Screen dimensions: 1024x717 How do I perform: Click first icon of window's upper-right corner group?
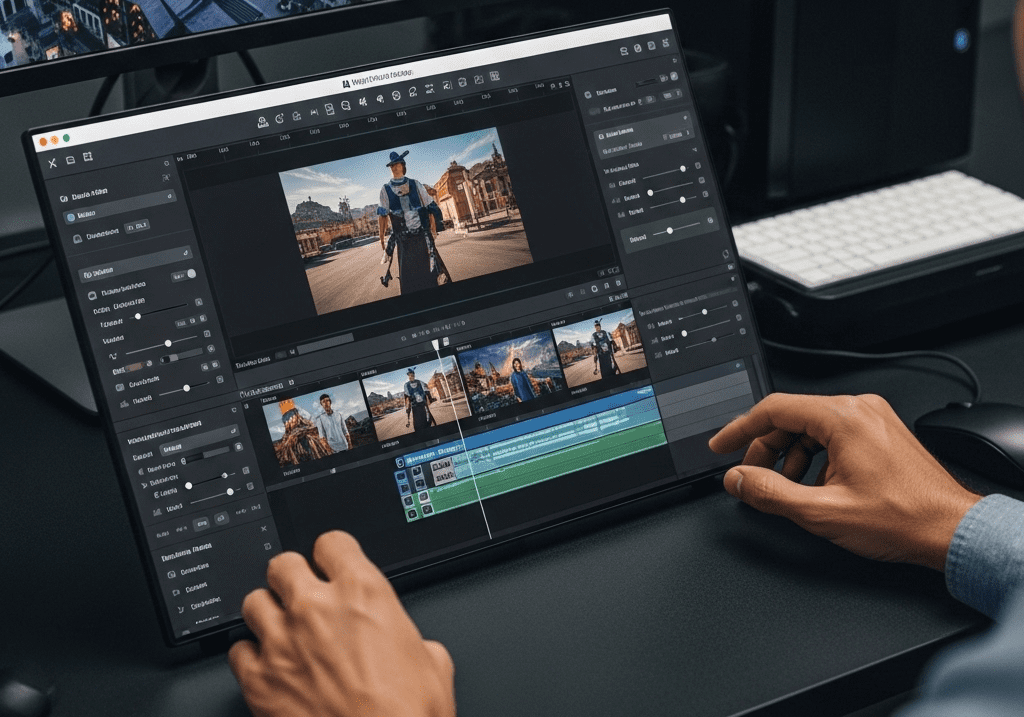point(624,51)
